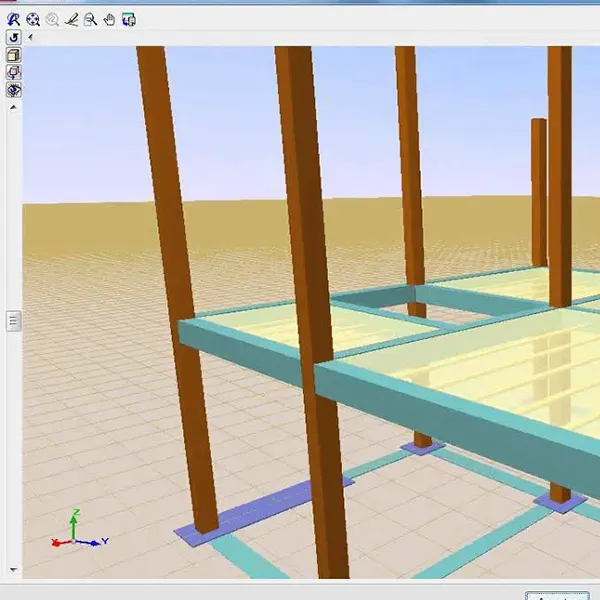Select the pen sketch tool icon

(x=71, y=19)
